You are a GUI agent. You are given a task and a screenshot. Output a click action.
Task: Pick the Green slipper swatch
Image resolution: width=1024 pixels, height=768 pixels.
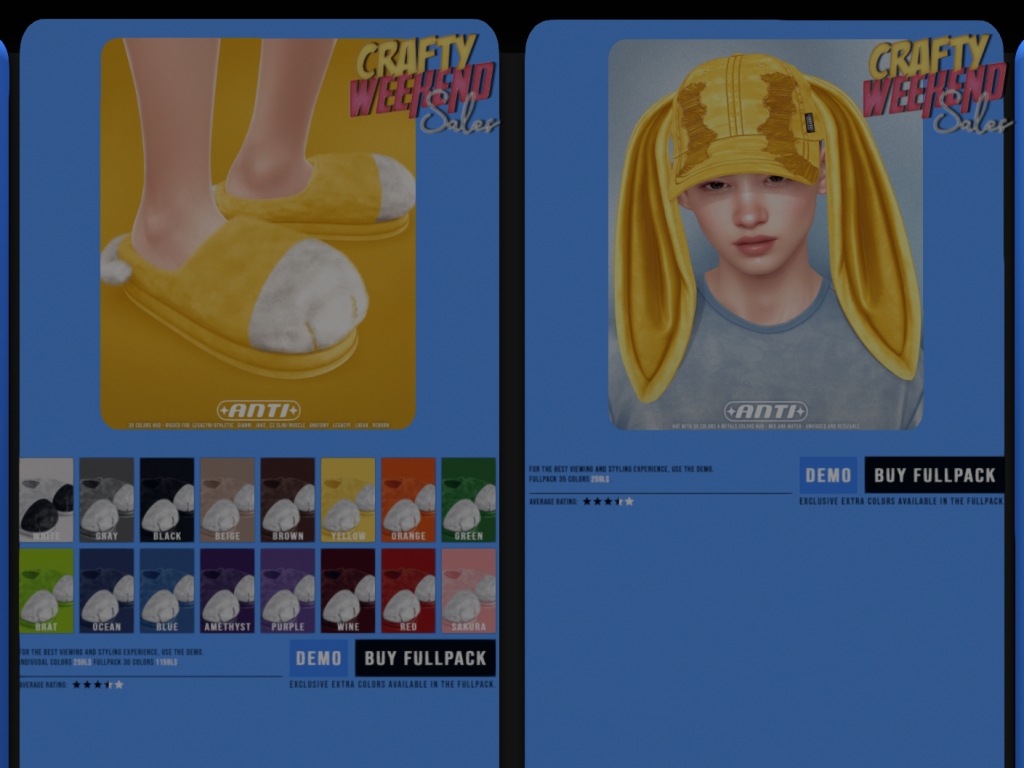point(468,500)
